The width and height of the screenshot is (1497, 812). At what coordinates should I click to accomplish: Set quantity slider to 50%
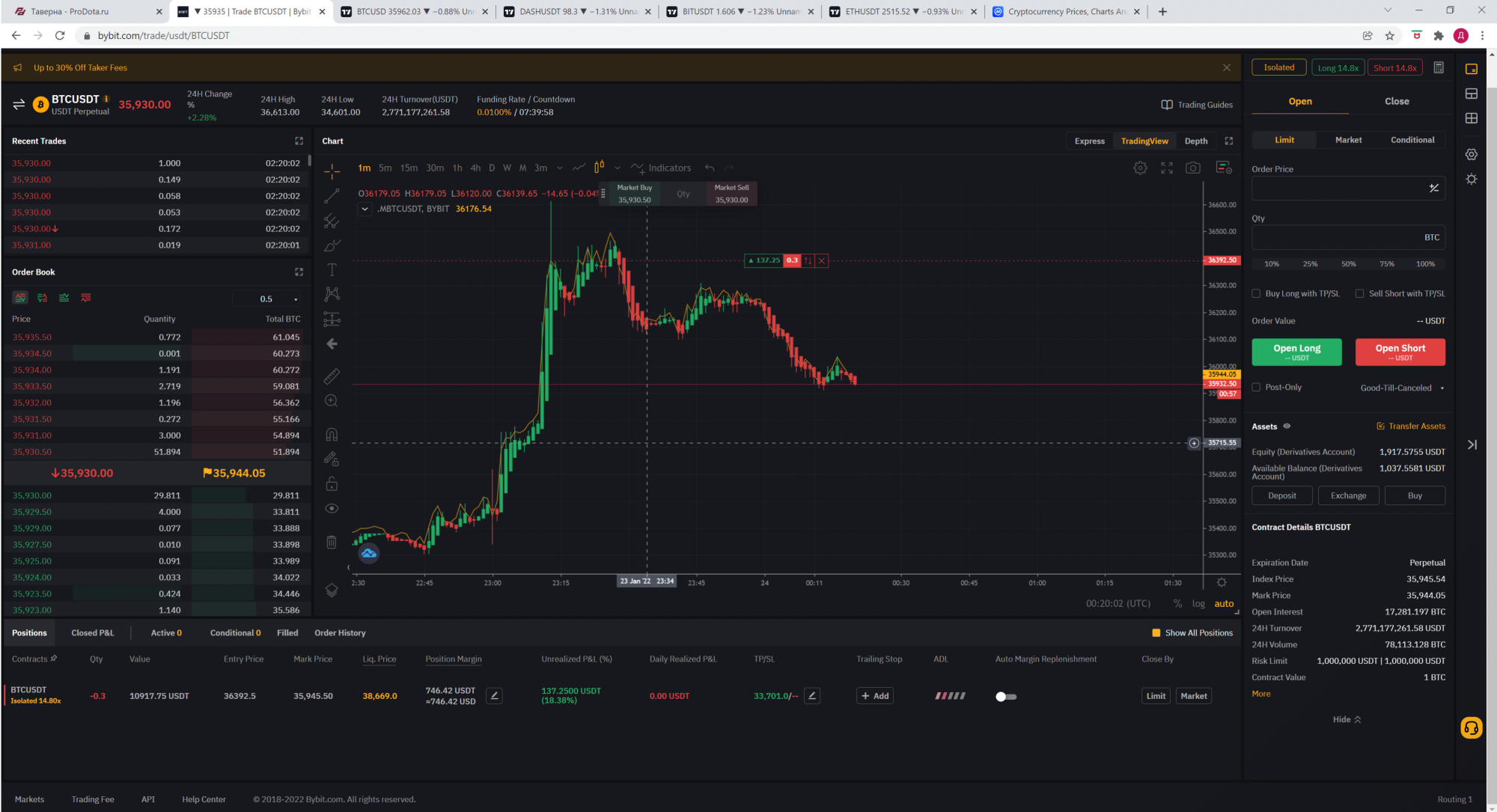click(x=1349, y=264)
